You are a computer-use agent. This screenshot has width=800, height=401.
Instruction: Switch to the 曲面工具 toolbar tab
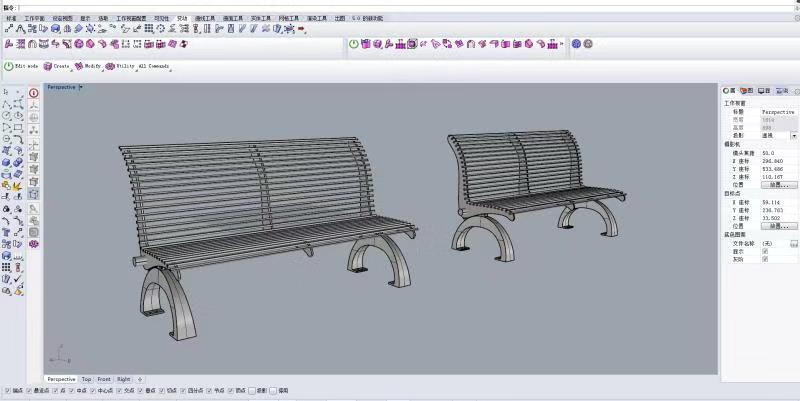233,18
